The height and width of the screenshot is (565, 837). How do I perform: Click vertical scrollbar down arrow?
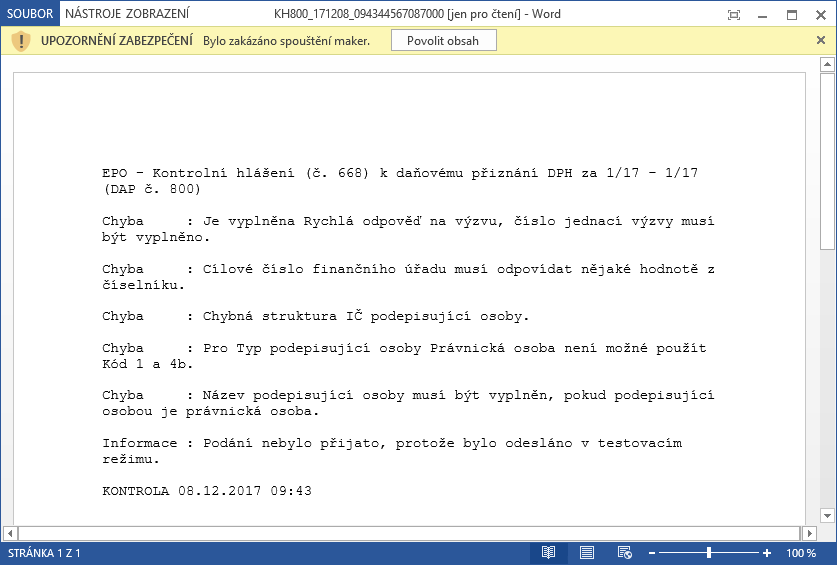[827, 516]
